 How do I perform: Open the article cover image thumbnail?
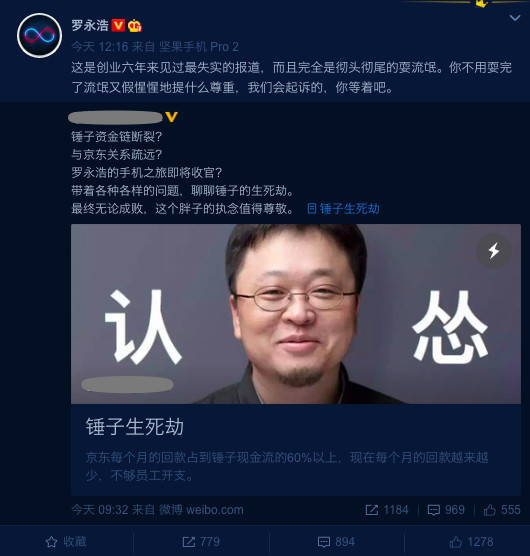pos(296,314)
